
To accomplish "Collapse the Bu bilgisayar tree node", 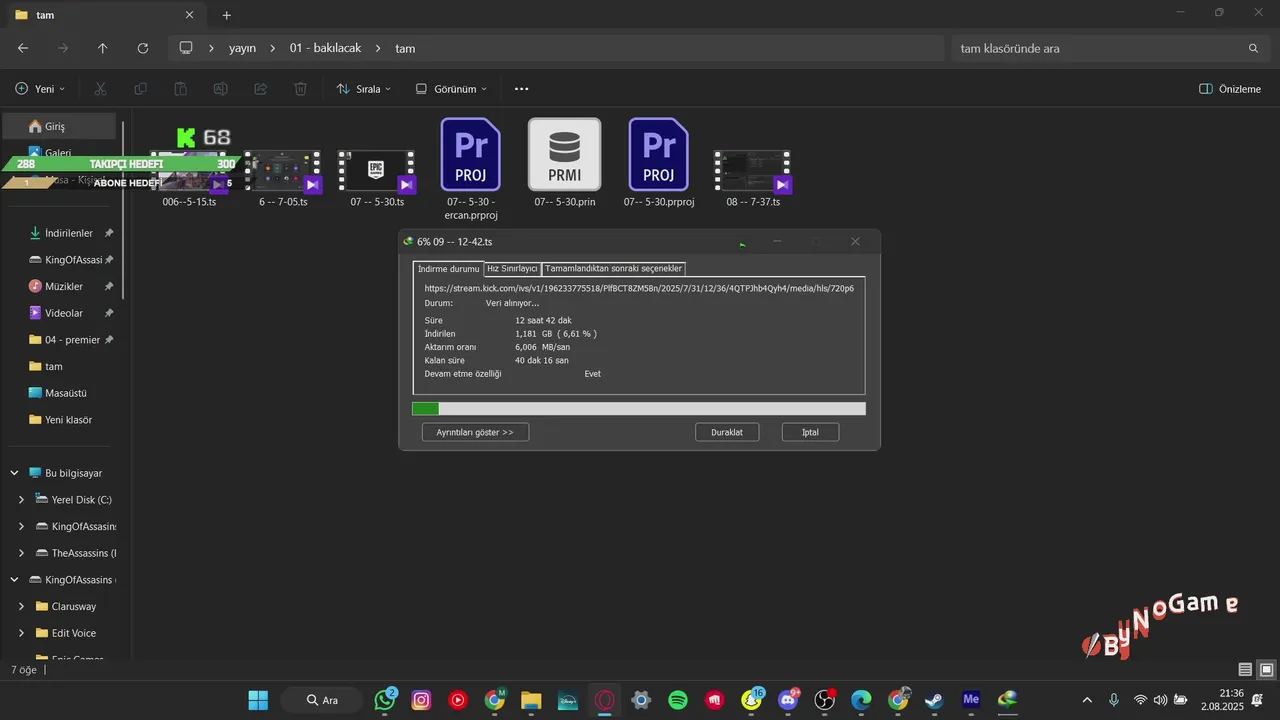I will pos(14,473).
